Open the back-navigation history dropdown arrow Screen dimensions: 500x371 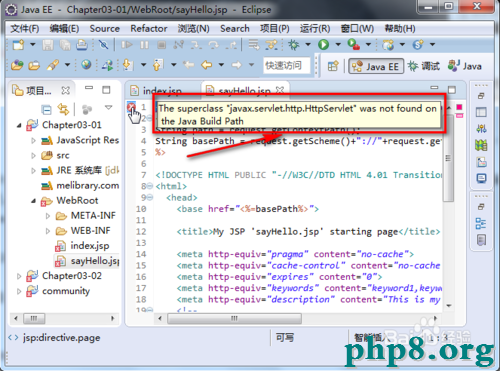[221, 65]
